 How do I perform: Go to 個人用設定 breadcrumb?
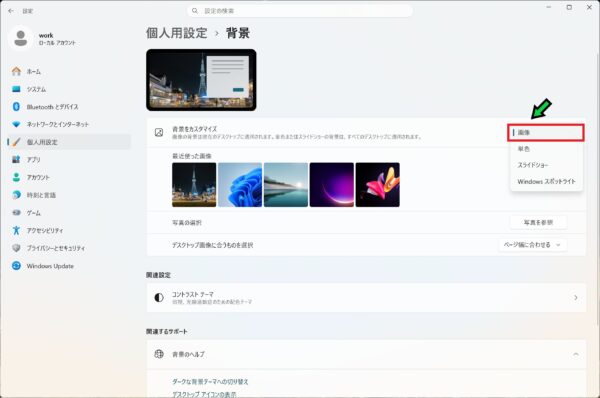coord(176,33)
